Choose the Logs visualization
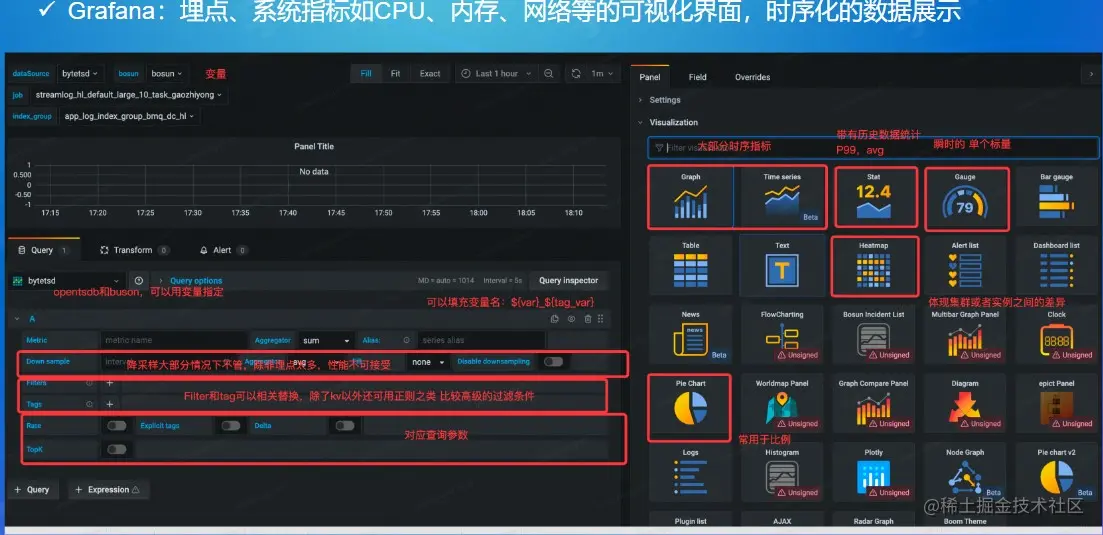Viewport: 1103px width, 535px height. [691, 472]
